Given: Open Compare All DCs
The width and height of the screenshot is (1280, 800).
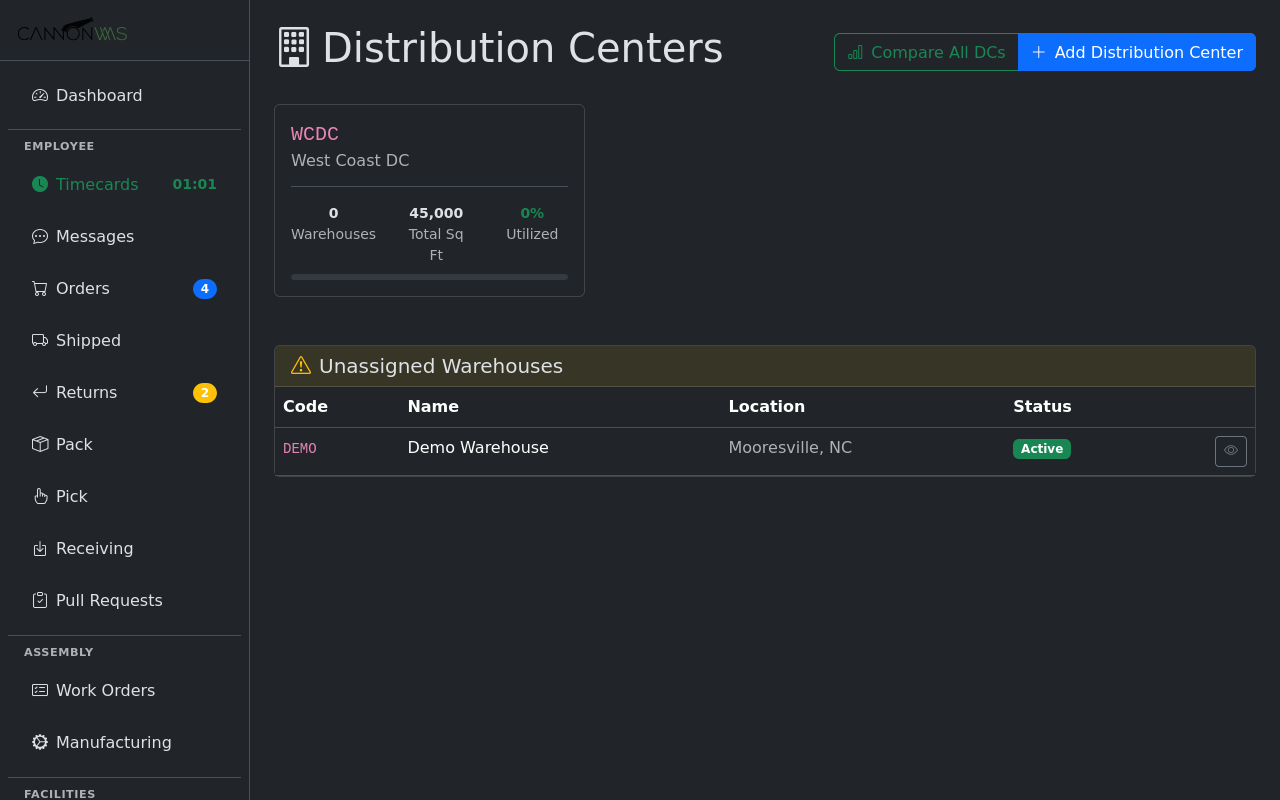Looking at the screenshot, I should [x=925, y=52].
